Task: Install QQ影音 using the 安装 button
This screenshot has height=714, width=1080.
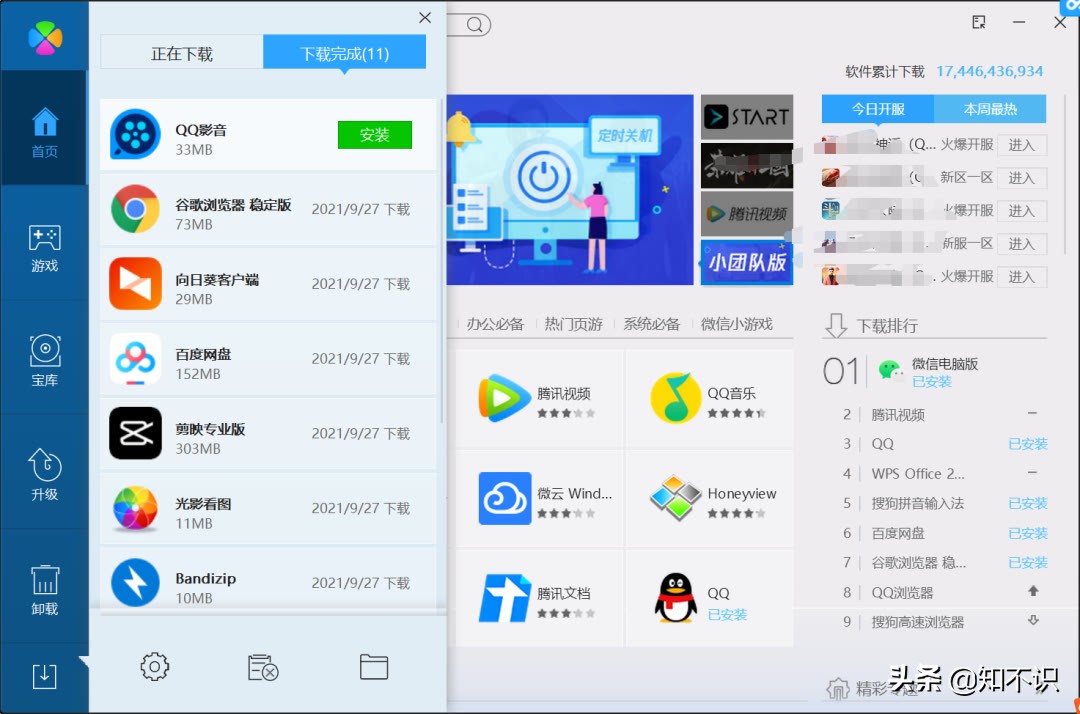Action: tap(375, 135)
